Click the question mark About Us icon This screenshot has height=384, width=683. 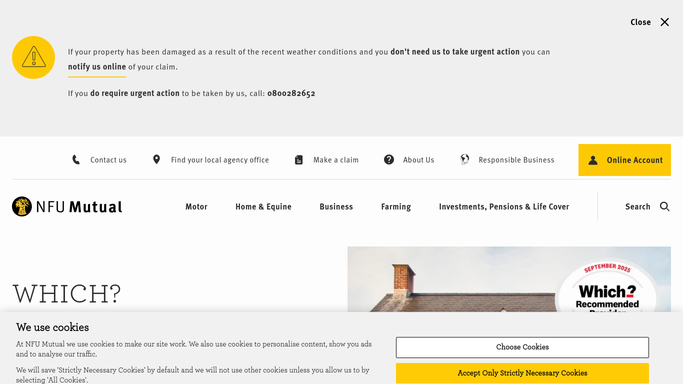[389, 160]
